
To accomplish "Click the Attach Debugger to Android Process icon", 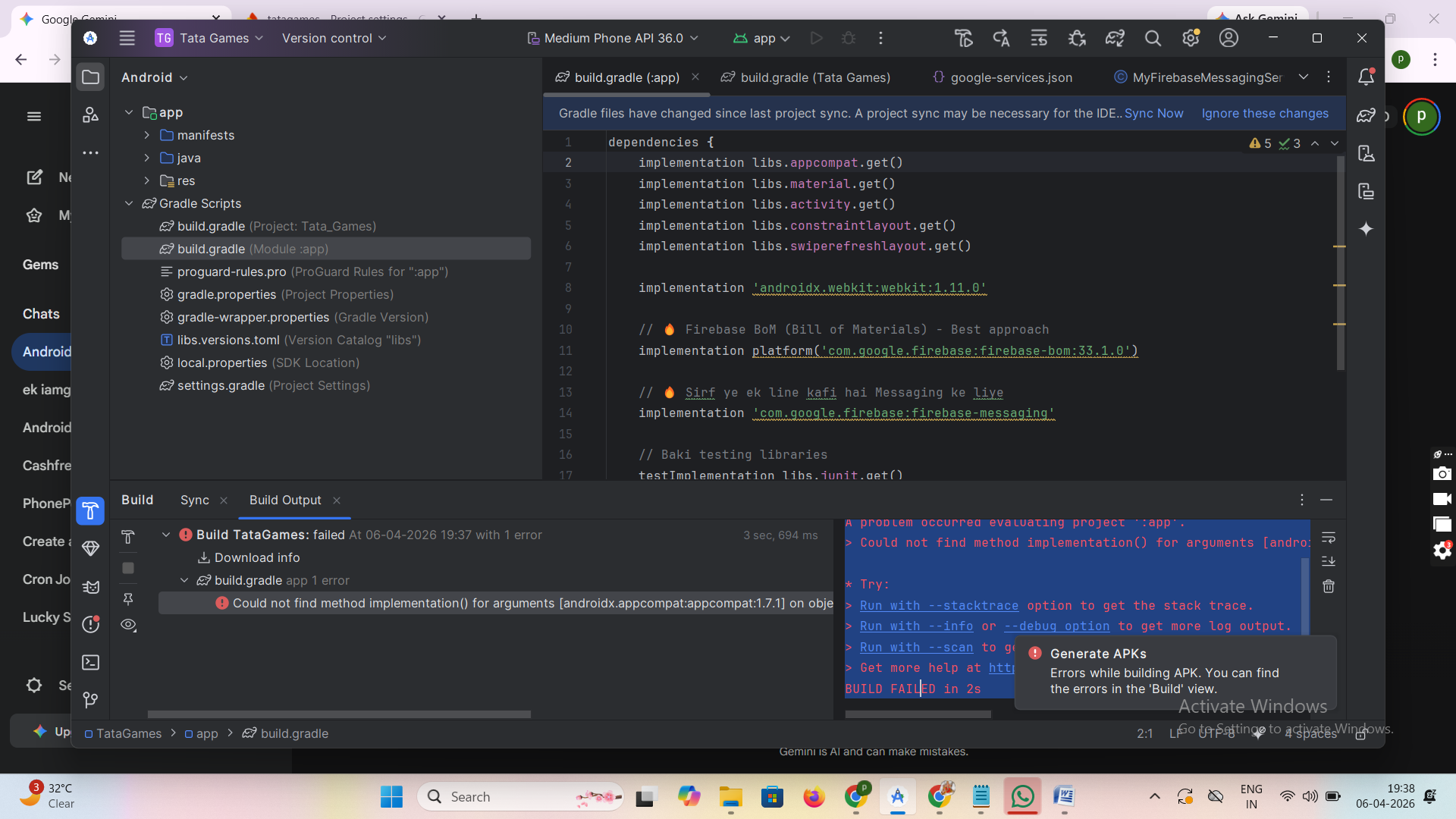I will [x=1077, y=38].
